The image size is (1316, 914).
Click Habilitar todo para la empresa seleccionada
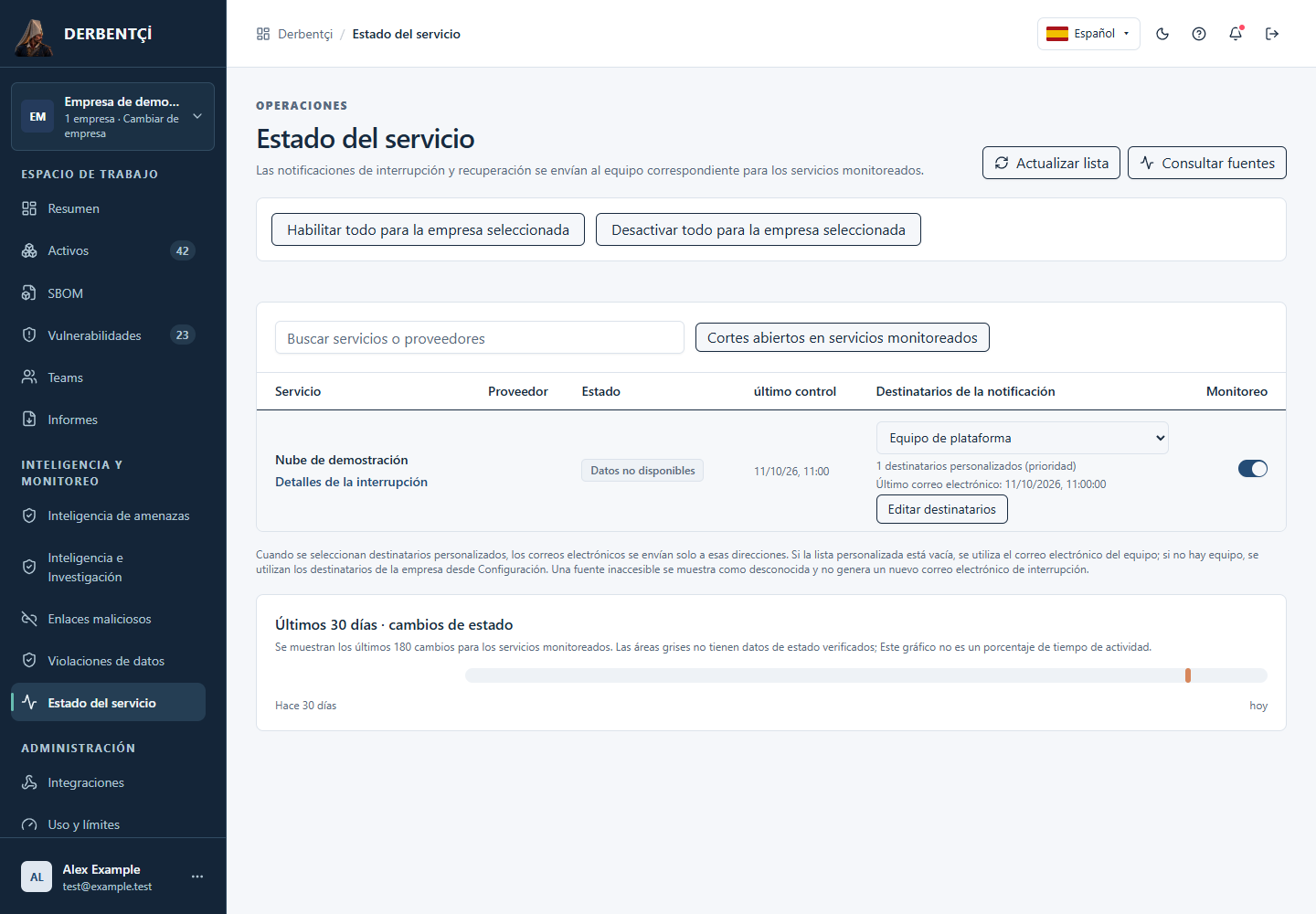(428, 229)
